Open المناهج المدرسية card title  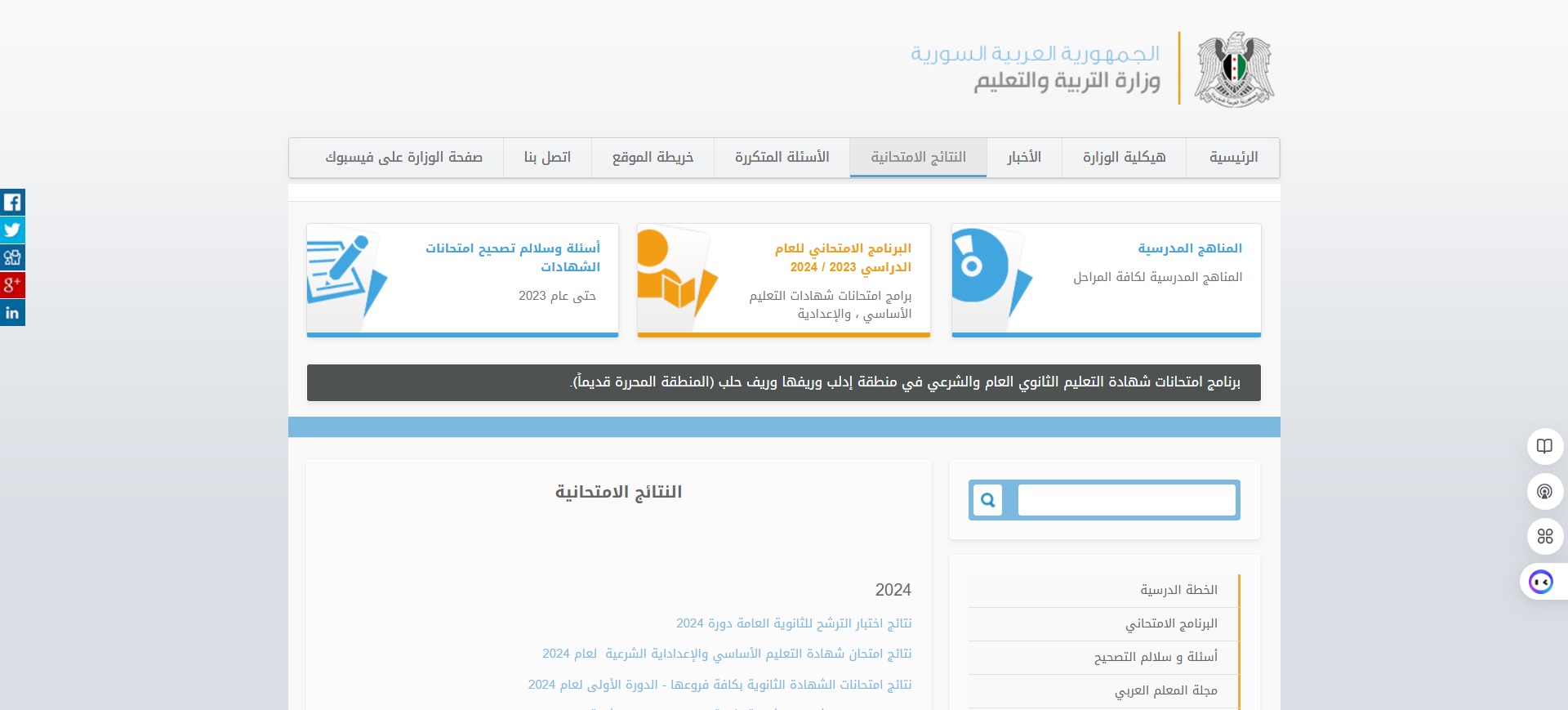click(1190, 248)
